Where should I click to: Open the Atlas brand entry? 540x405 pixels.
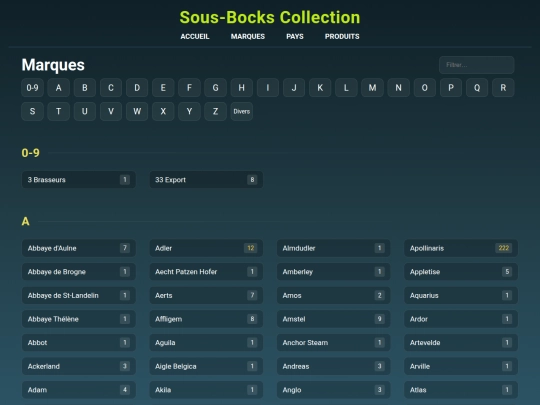click(461, 390)
